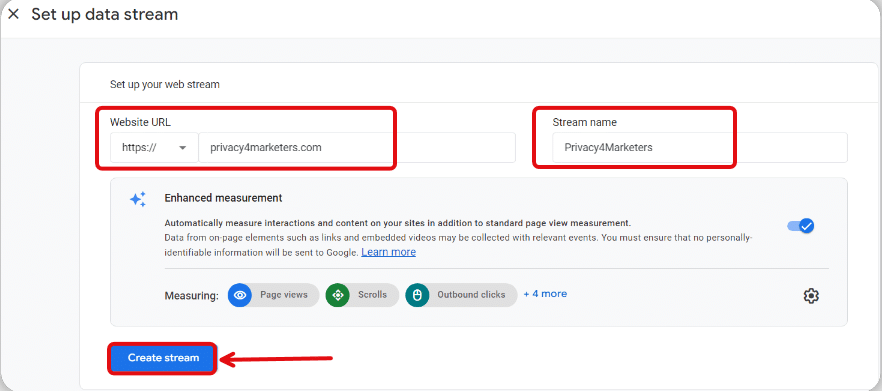Click the Stream name input field

tap(700, 147)
